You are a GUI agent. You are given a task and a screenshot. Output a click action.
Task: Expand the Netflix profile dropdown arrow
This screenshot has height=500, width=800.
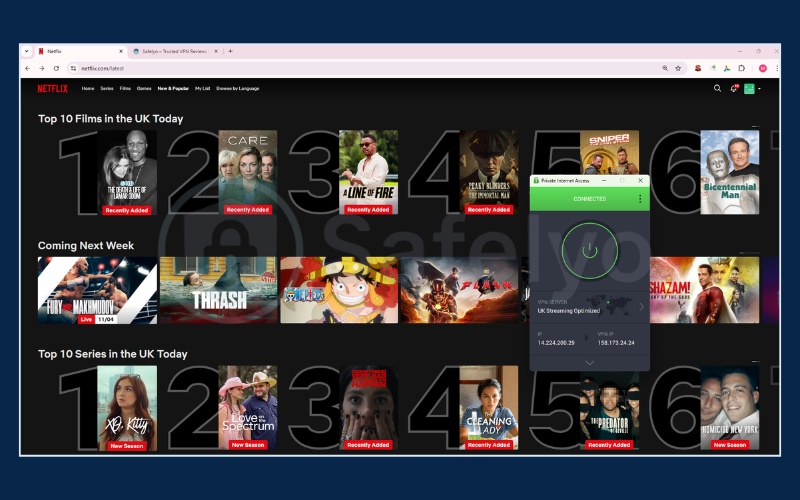(x=759, y=89)
